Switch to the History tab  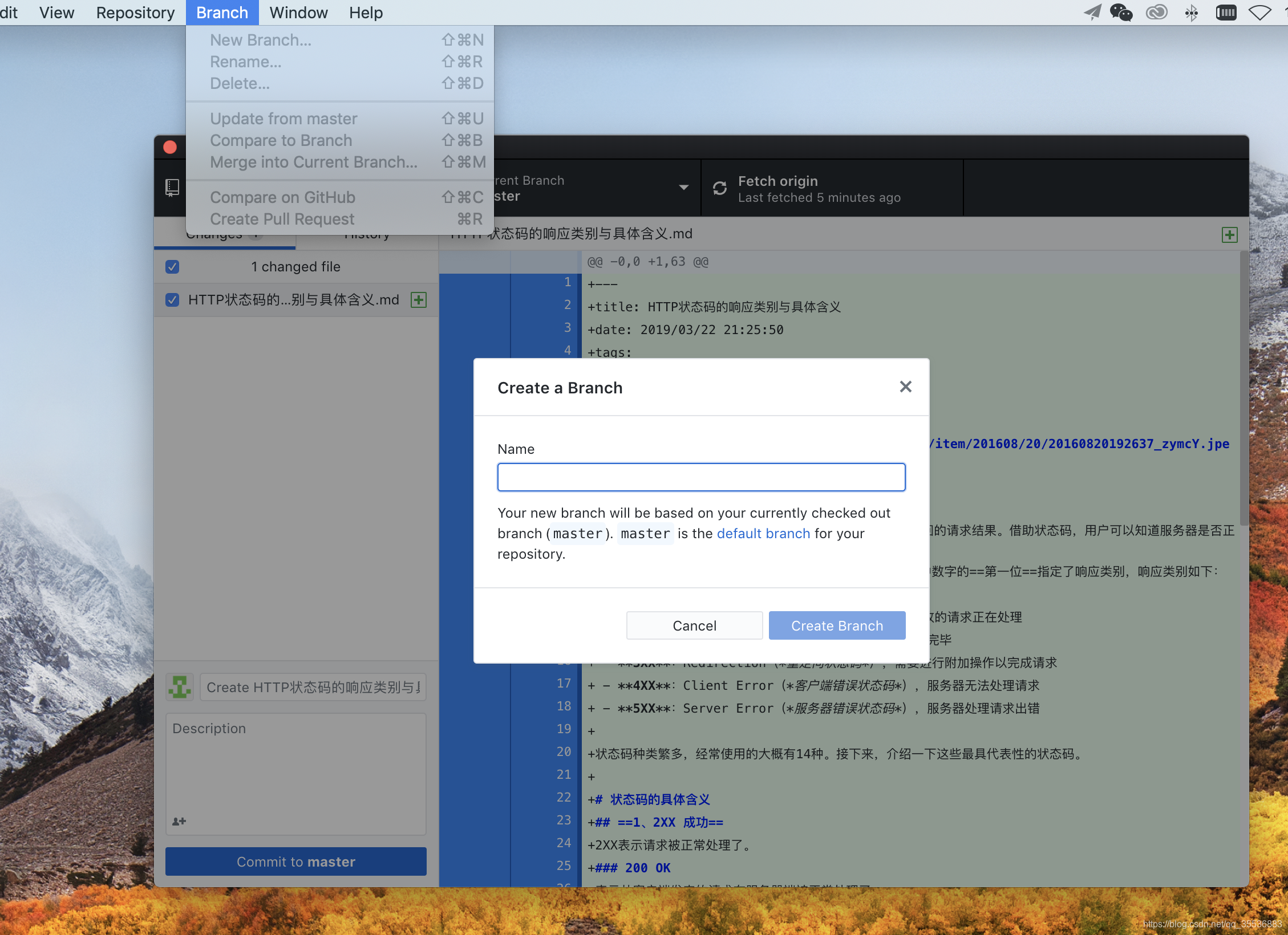tap(367, 234)
